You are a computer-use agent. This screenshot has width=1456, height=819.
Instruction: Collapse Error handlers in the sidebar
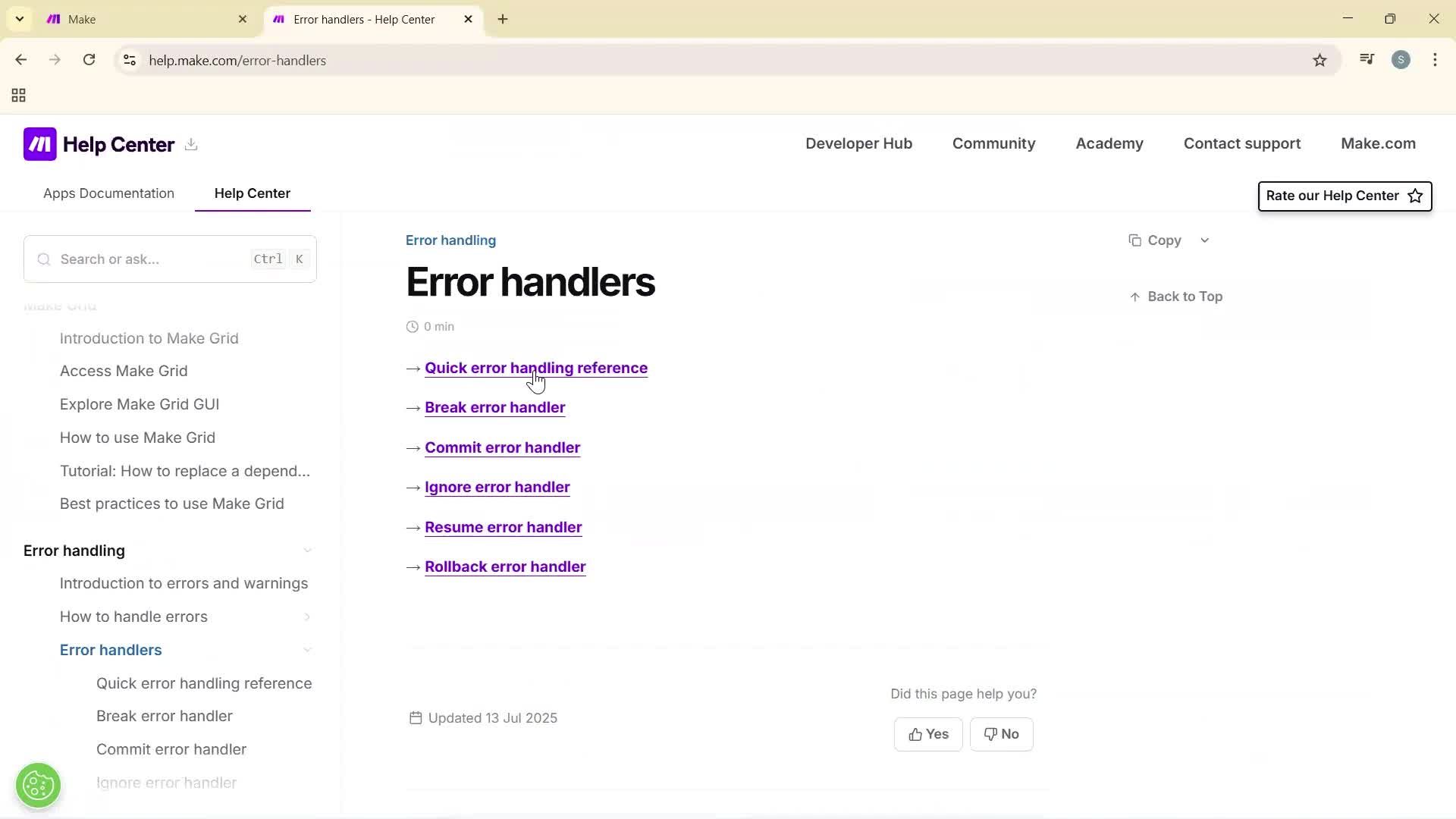(307, 650)
